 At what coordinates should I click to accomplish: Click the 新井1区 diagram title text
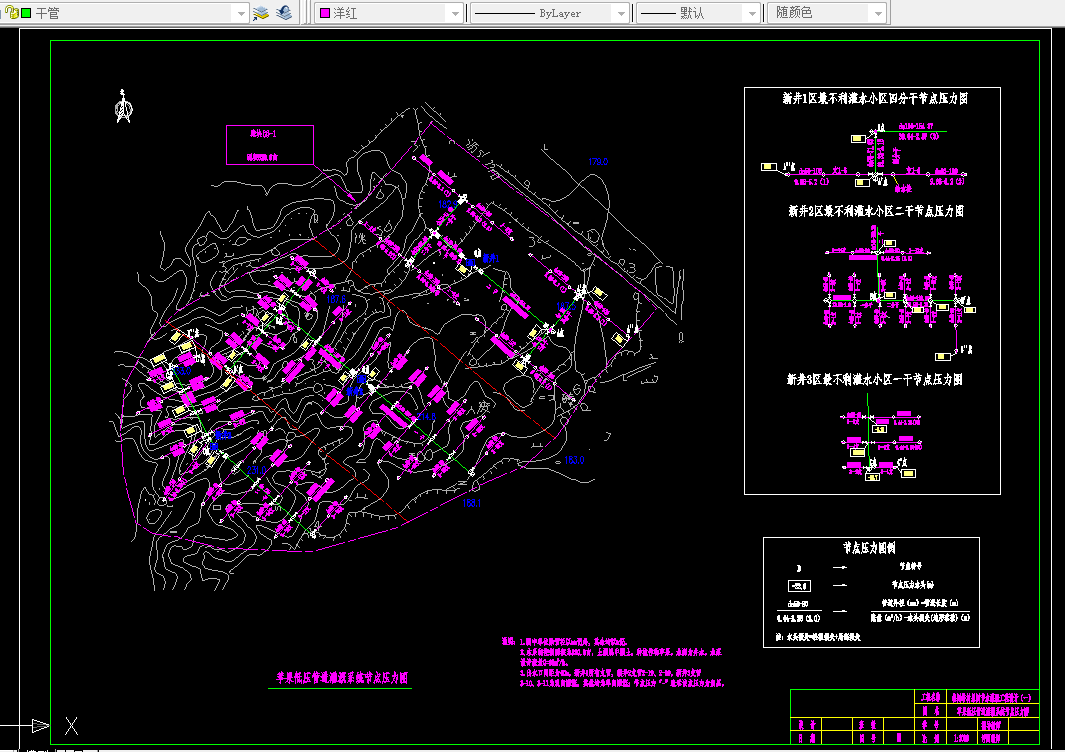coord(874,98)
